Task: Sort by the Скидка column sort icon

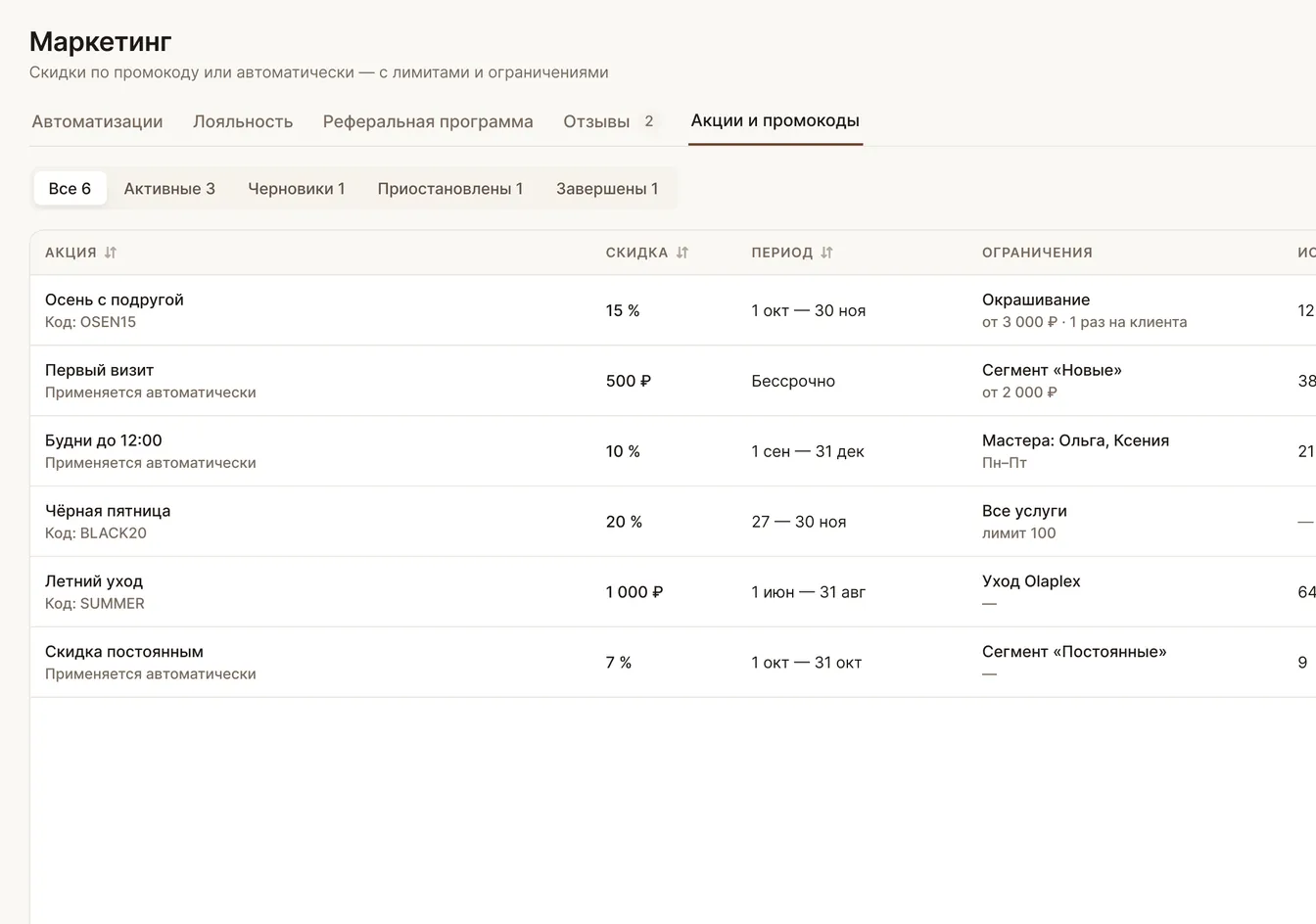Action: (682, 253)
